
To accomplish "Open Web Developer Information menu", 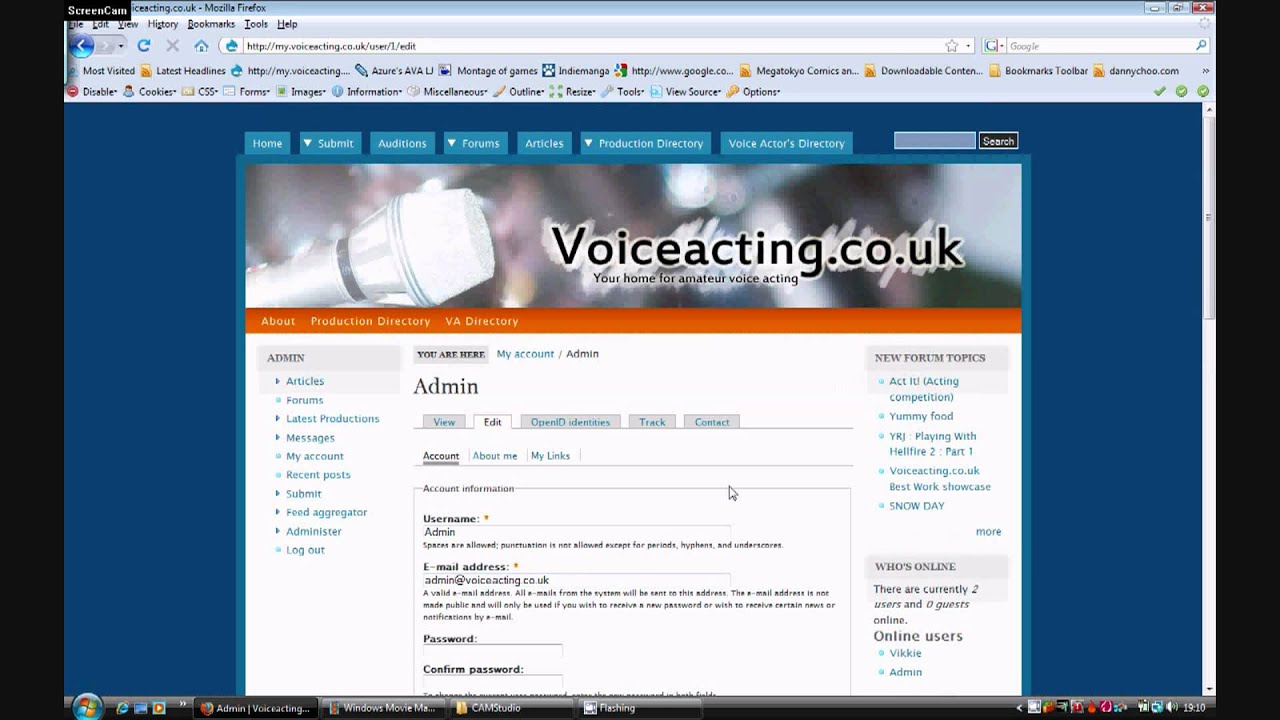I will (367, 91).
